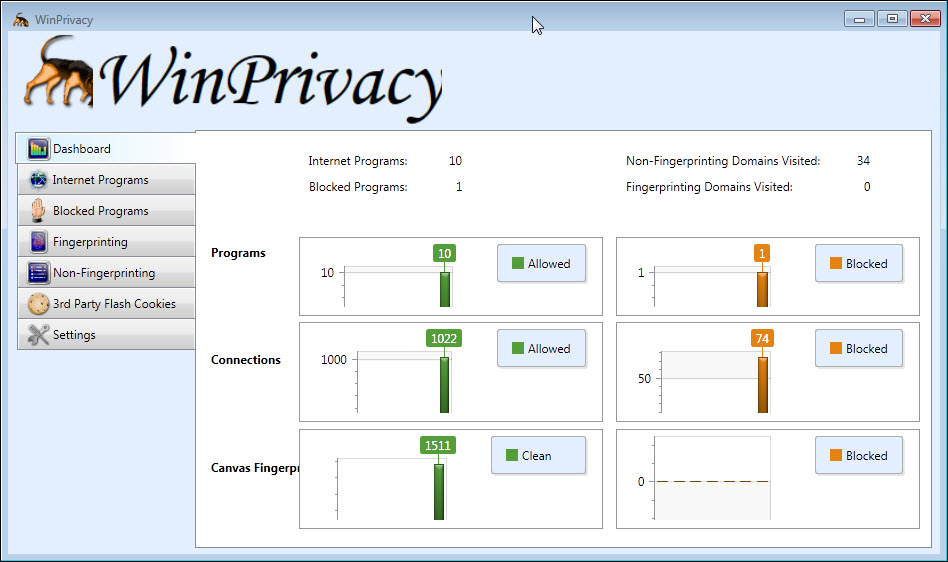948x562 pixels.
Task: Click the orange bar labeled 74
Action: [x=763, y=385]
